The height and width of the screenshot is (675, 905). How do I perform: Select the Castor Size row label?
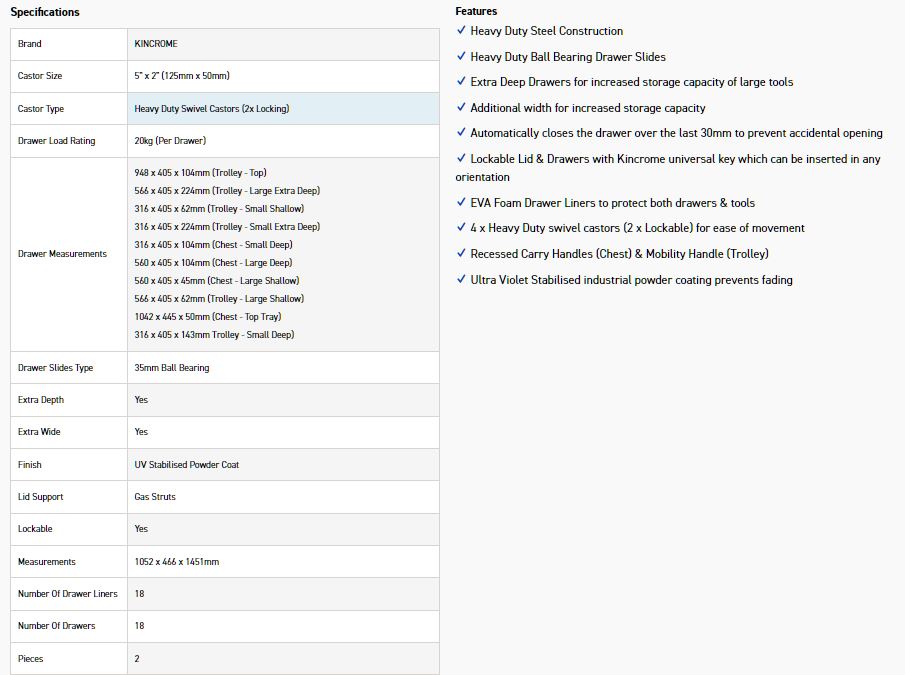pos(40,76)
